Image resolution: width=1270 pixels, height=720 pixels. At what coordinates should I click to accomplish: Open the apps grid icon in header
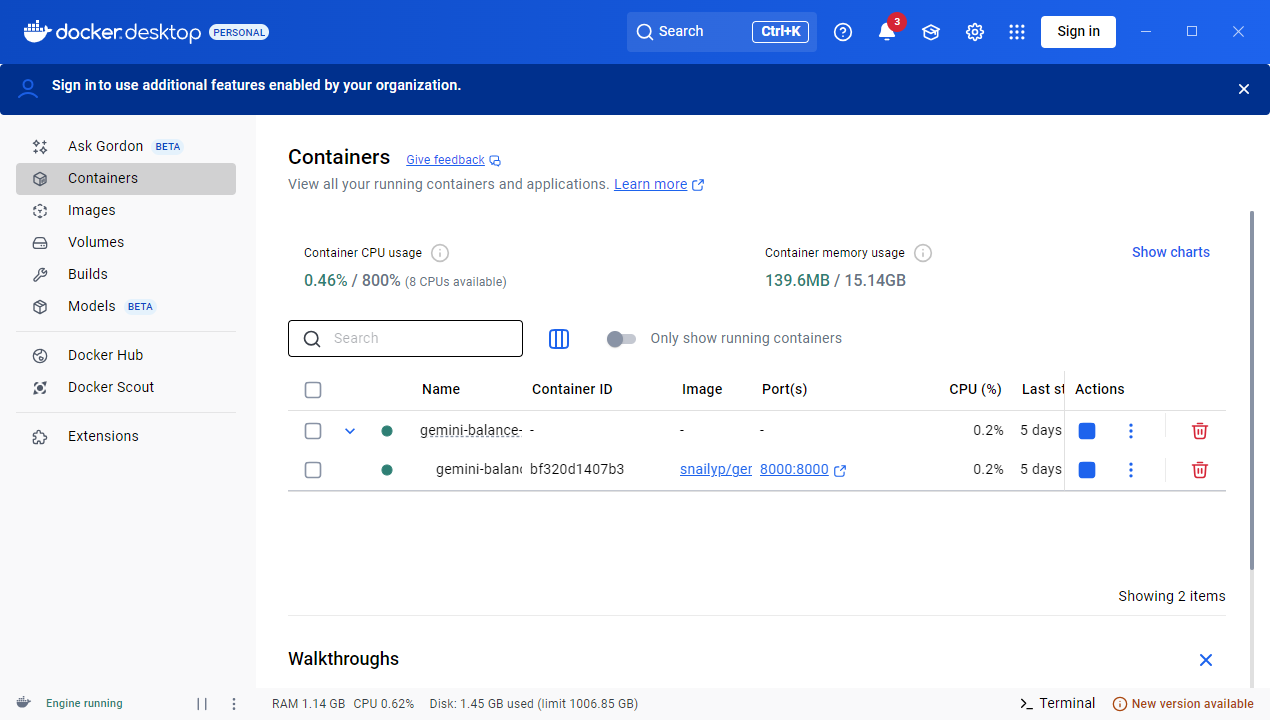[1017, 32]
